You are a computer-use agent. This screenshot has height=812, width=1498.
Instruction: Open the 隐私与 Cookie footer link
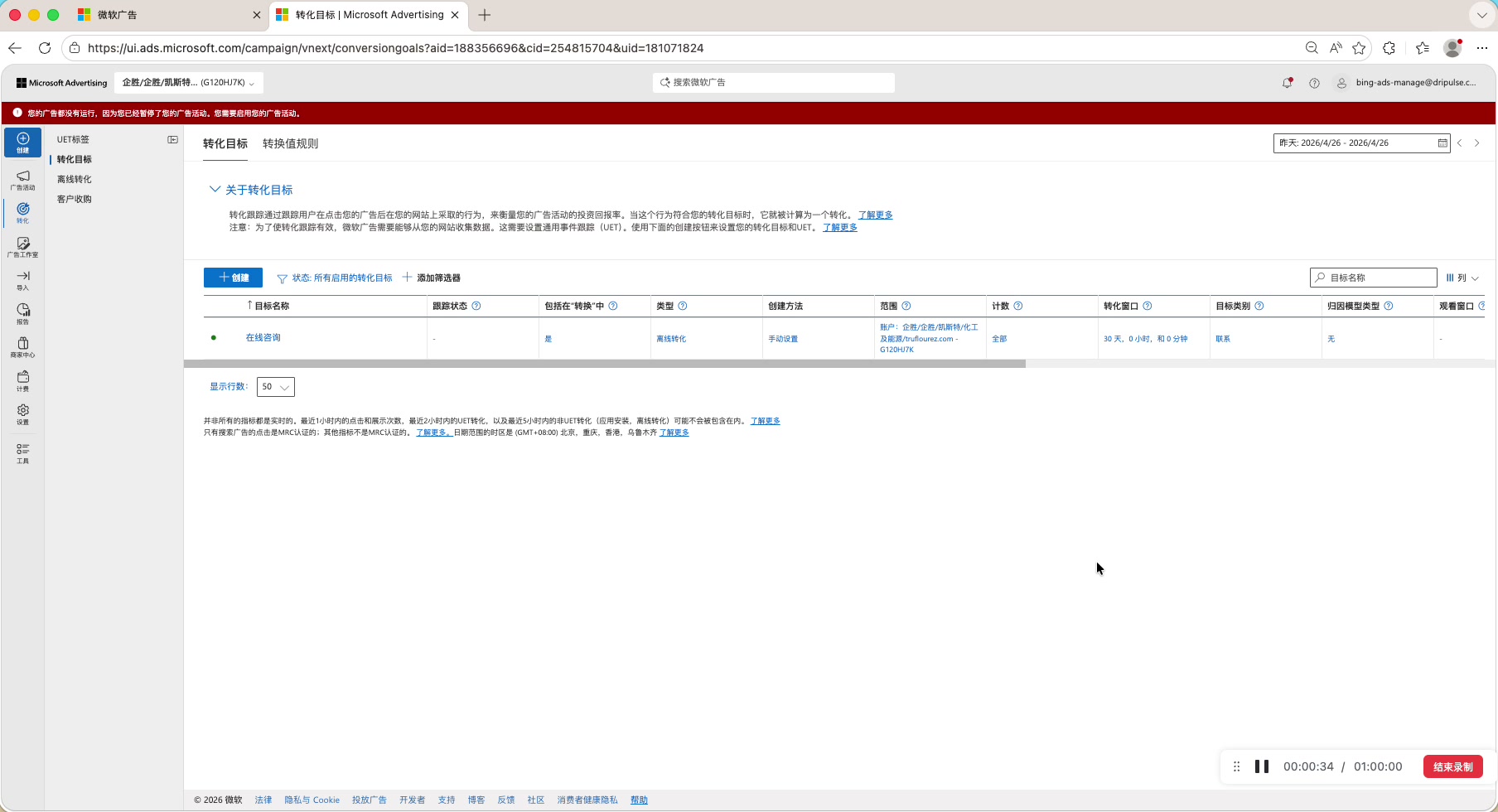click(x=312, y=800)
